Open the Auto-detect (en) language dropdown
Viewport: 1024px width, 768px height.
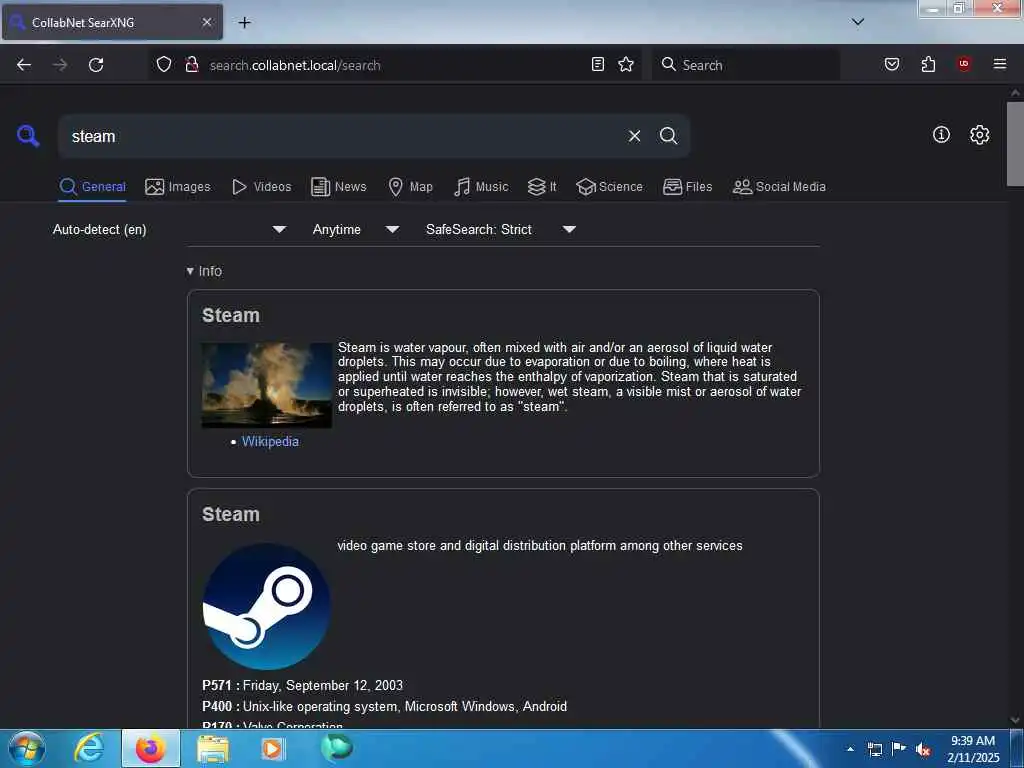click(x=169, y=229)
